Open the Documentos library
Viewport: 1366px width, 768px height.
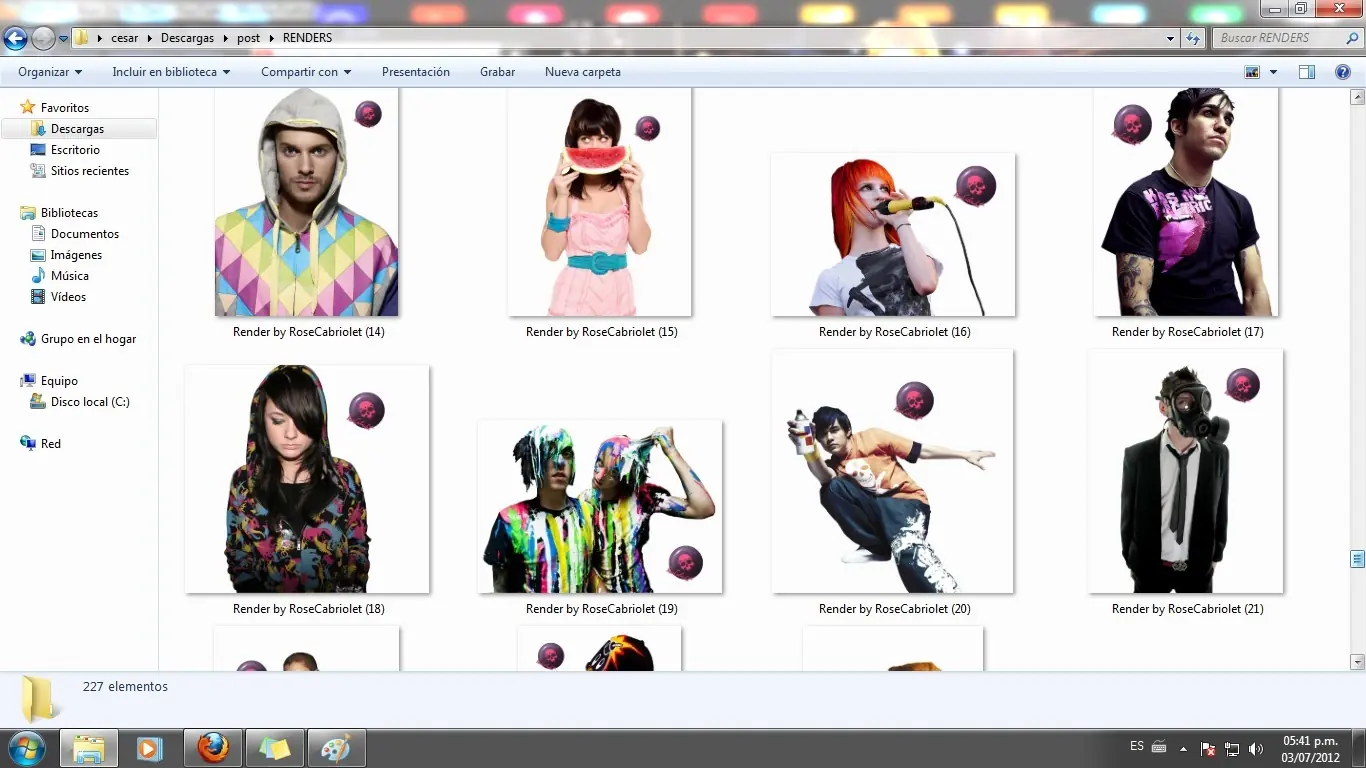(x=85, y=234)
